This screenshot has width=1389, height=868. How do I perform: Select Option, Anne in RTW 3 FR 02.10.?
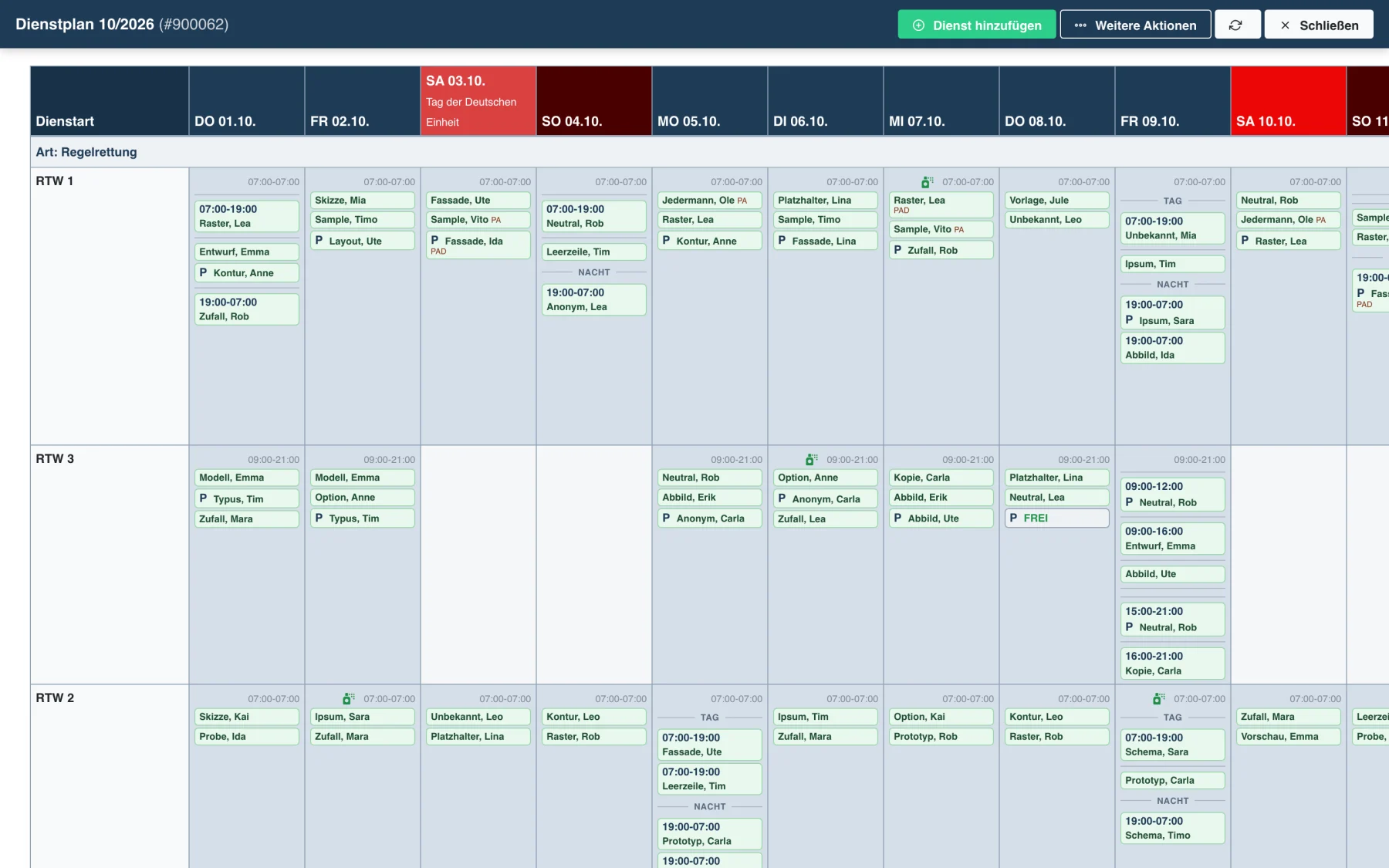362,498
